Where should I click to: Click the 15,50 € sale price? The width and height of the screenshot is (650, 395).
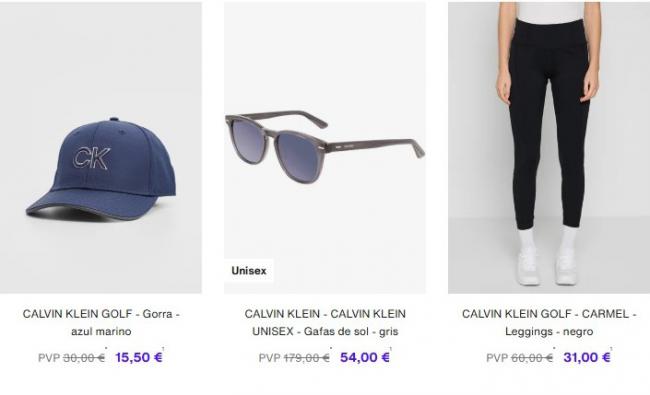(x=139, y=357)
